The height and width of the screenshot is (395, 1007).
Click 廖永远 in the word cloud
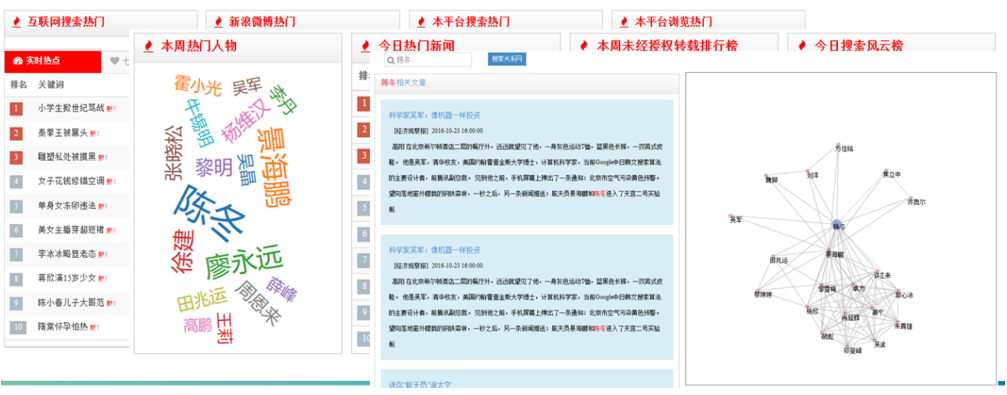pyautogui.click(x=244, y=261)
